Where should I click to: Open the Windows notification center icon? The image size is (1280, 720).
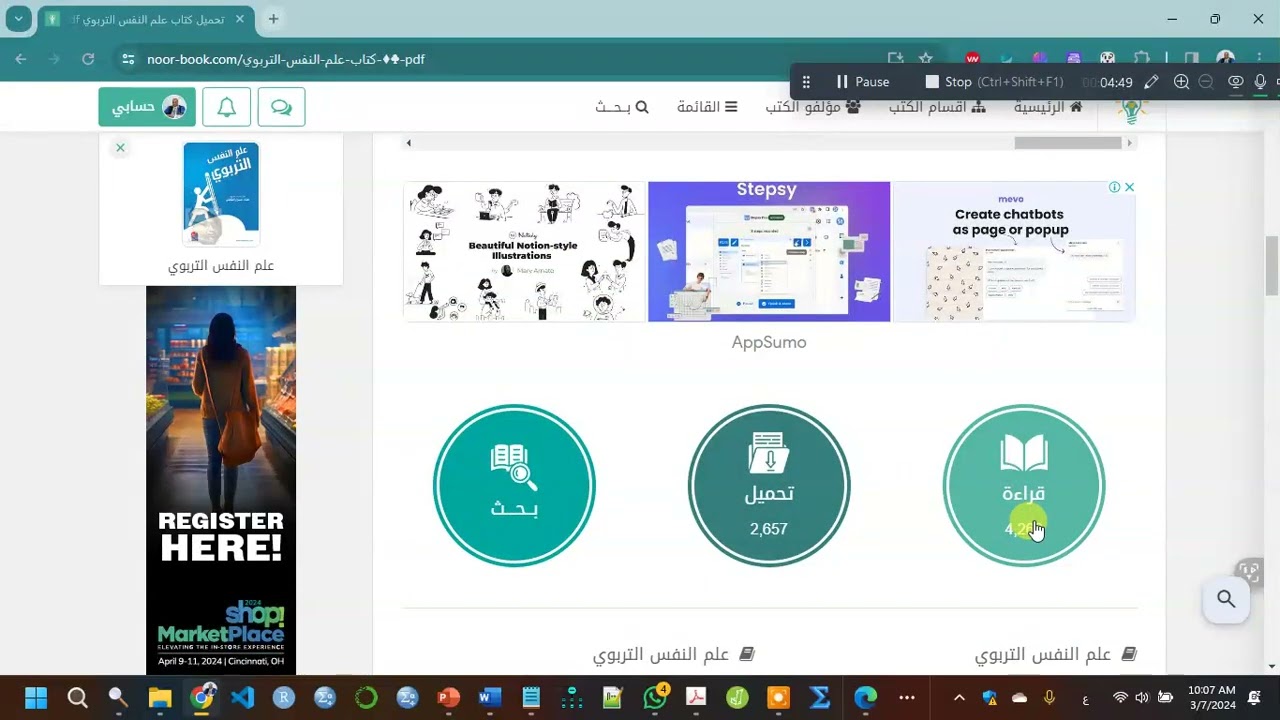pyautogui.click(x=1255, y=697)
